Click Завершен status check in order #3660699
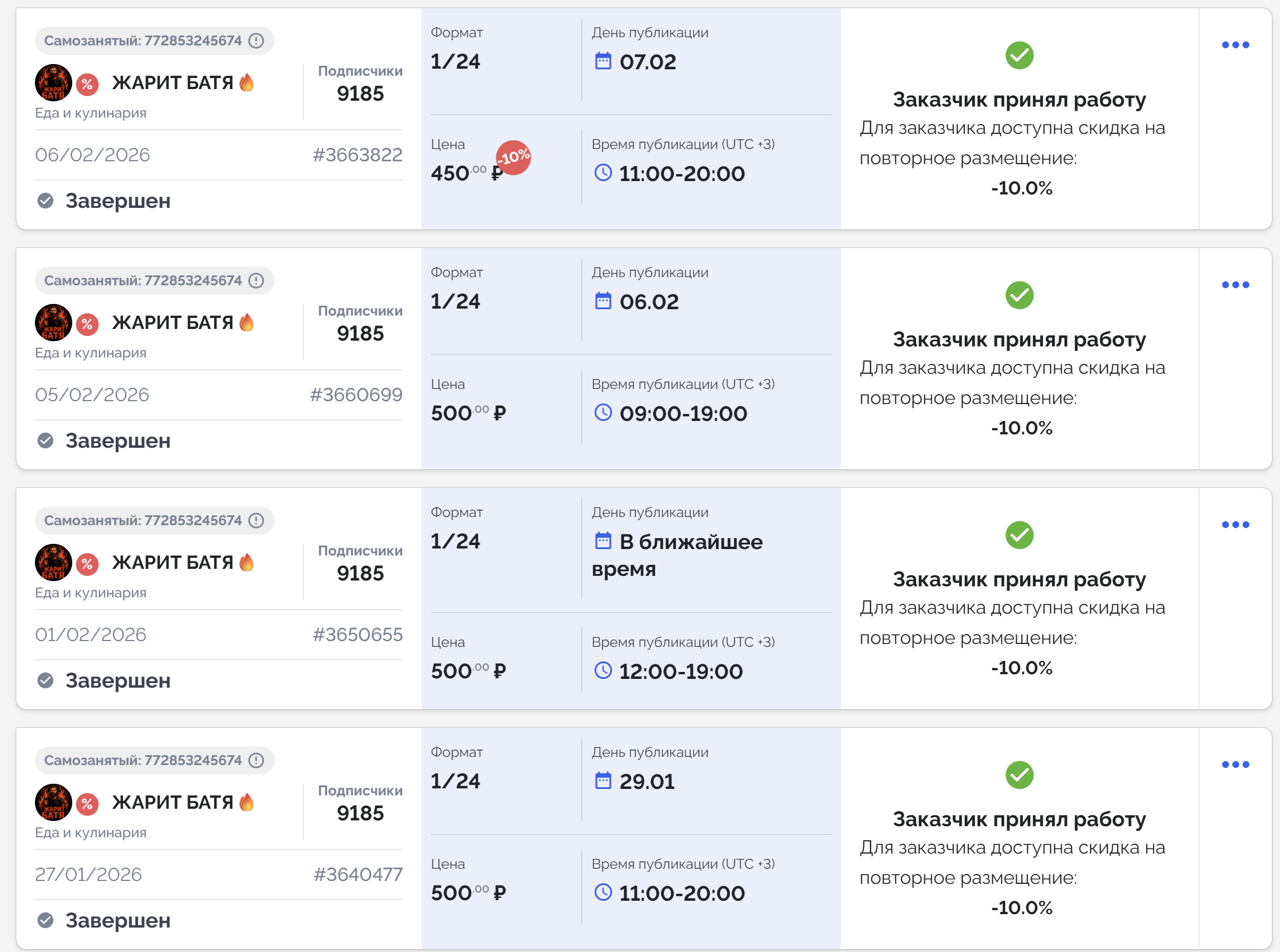Screen dimensions: 1280x952 tap(45, 441)
